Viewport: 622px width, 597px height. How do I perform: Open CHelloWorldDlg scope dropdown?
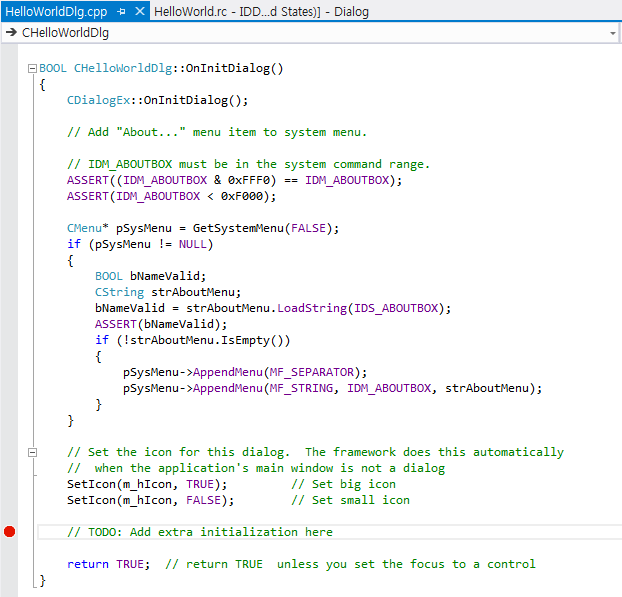311,33
